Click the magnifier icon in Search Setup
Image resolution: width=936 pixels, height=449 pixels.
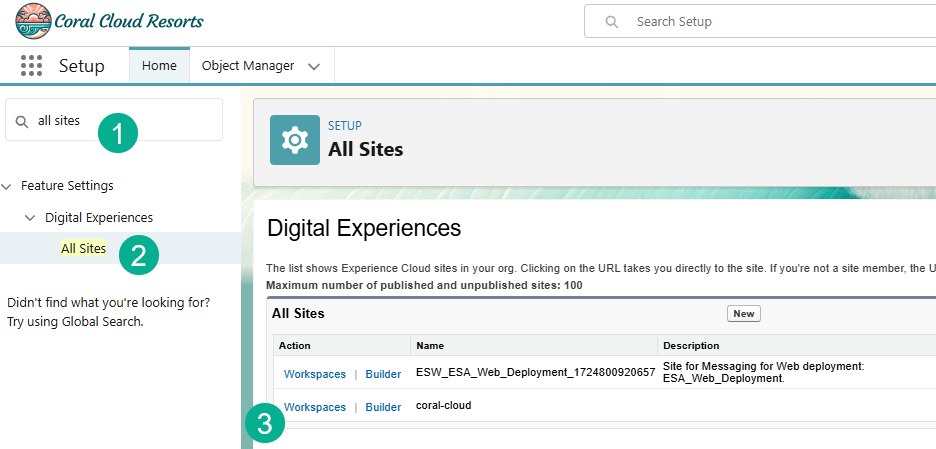[612, 22]
